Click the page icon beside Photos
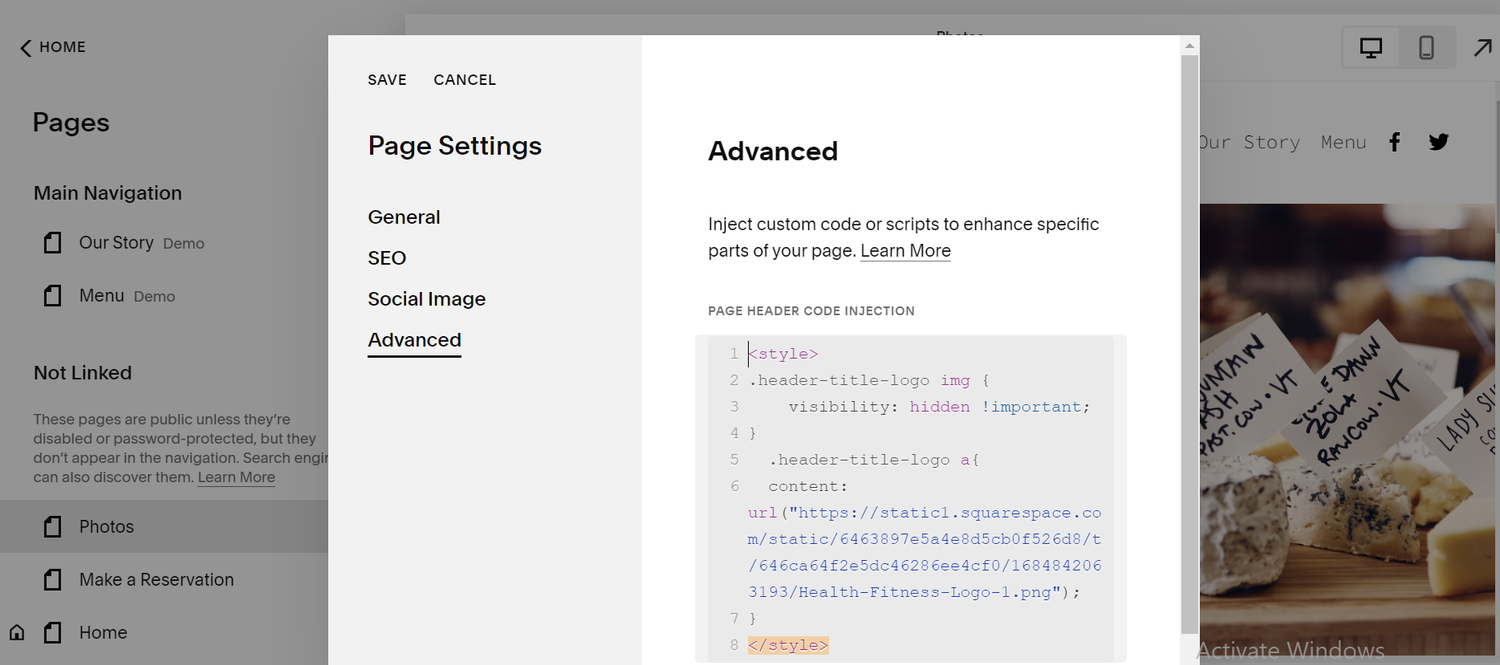The image size is (1500, 665). click(52, 526)
